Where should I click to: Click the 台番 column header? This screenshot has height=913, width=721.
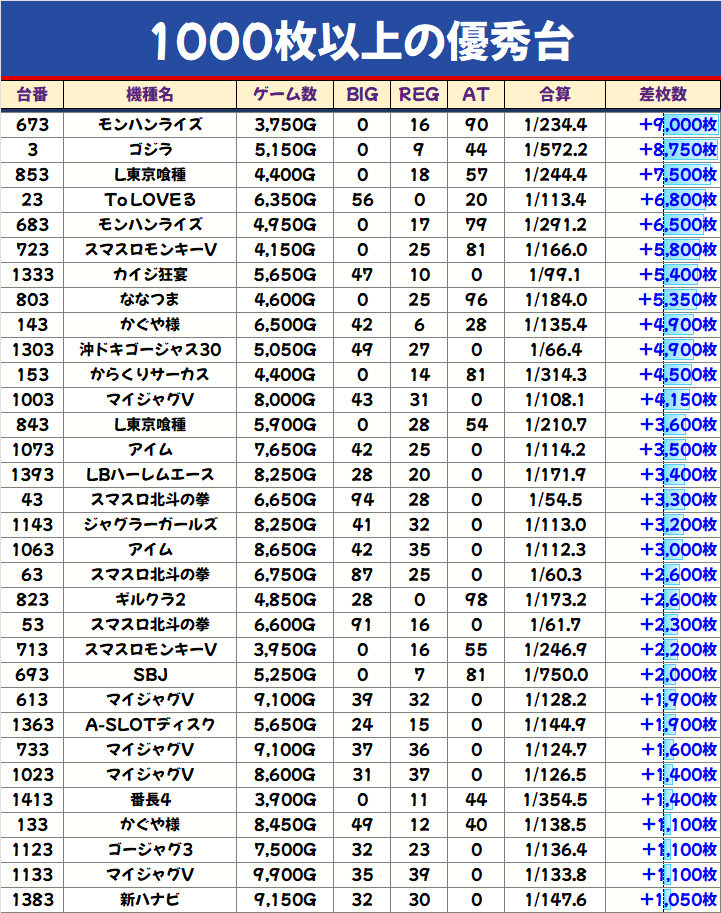point(32,94)
